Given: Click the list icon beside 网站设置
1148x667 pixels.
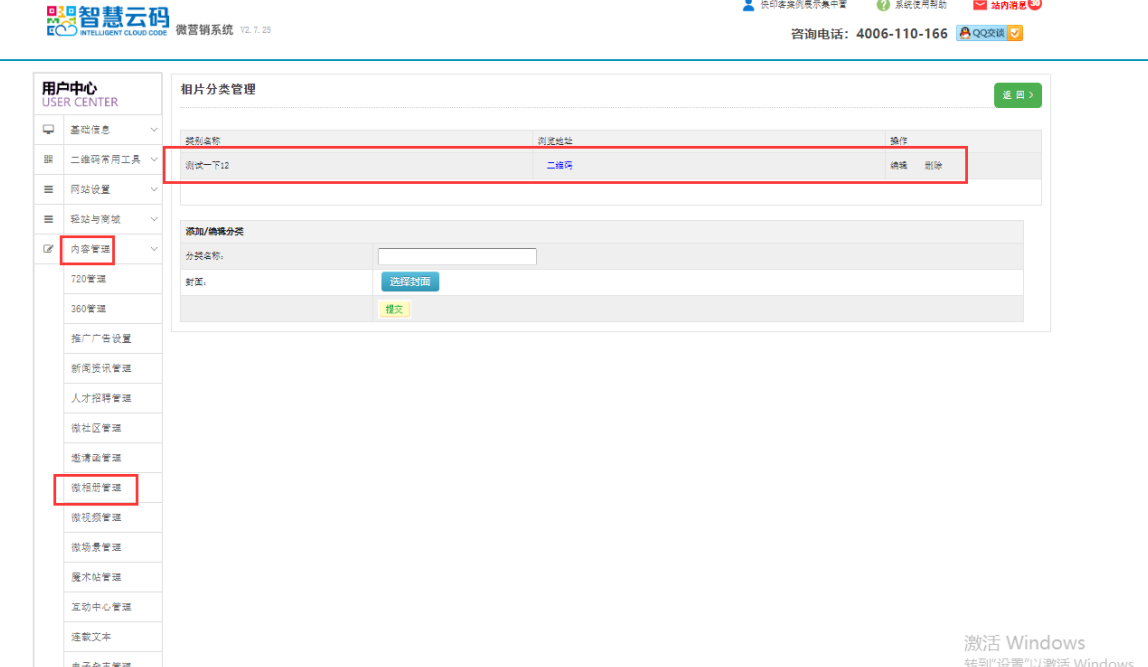Looking at the screenshot, I should tap(48, 190).
